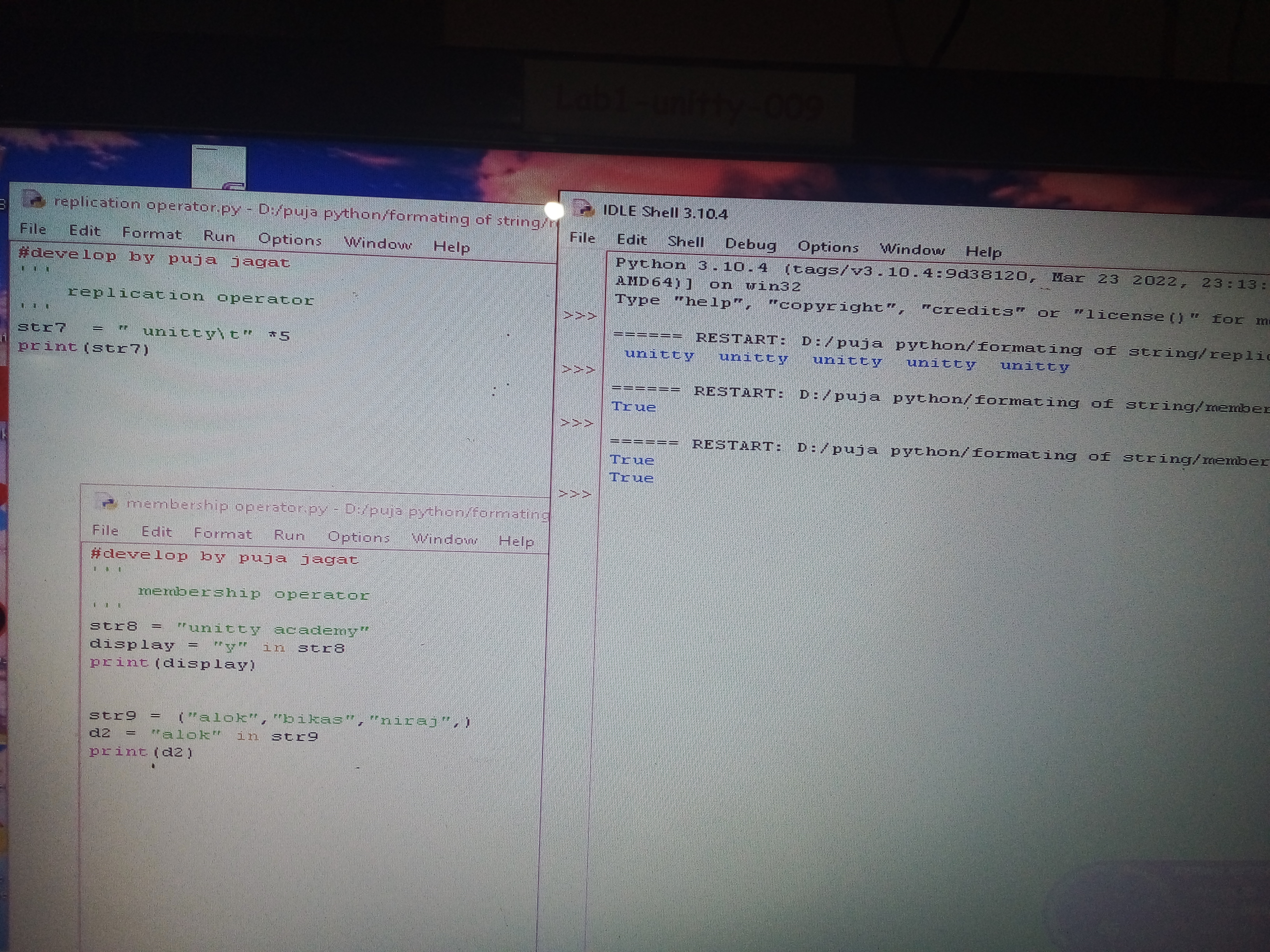Open Options menu in replication operator window
1270x952 pixels.
click(x=289, y=239)
